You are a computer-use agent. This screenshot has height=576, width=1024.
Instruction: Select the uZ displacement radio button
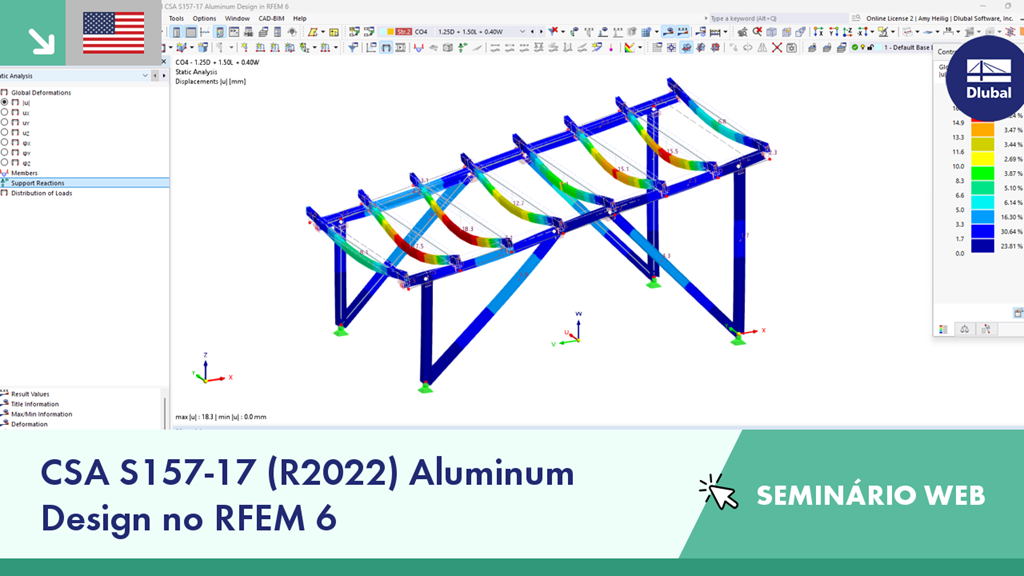pyautogui.click(x=5, y=133)
